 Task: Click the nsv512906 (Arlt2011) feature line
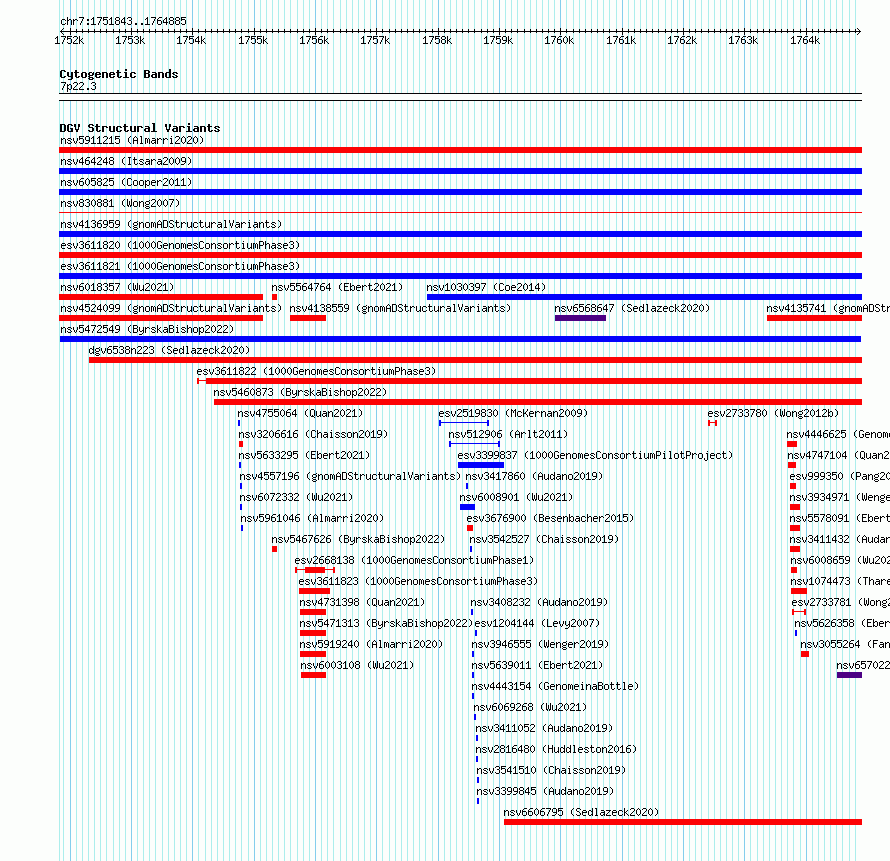[x=475, y=444]
